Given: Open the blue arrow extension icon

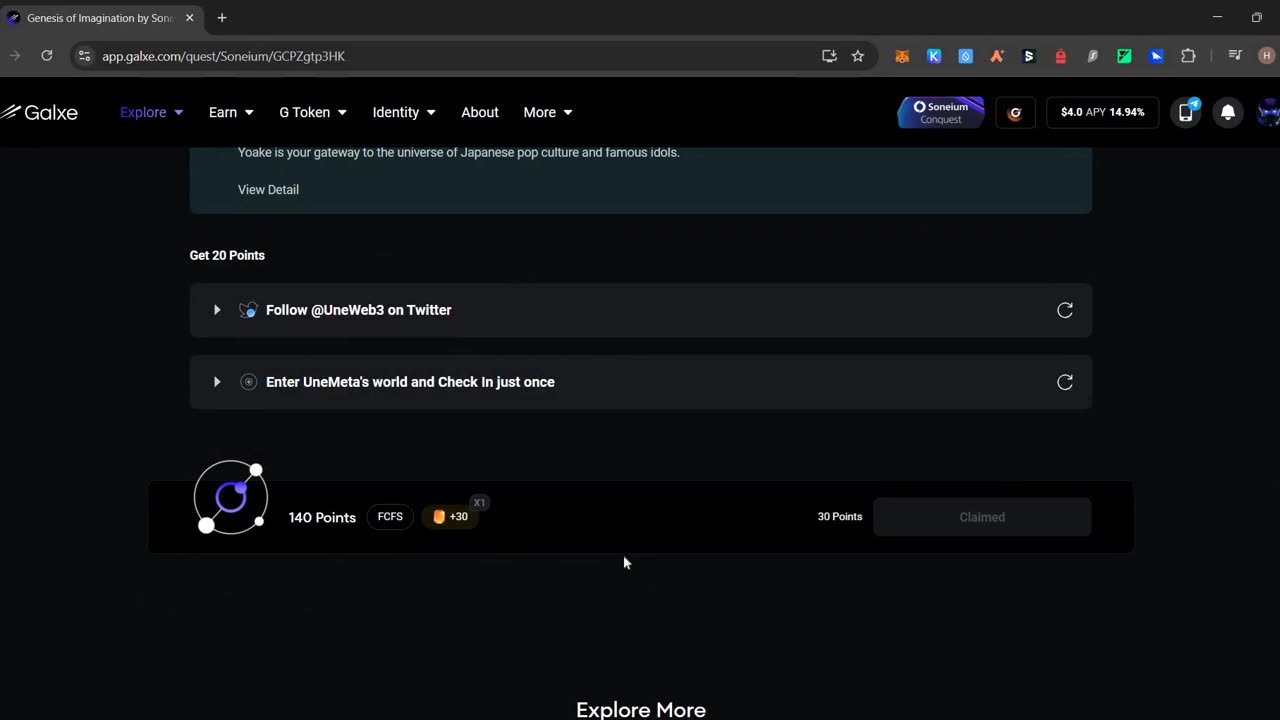Looking at the screenshot, I should point(1156,56).
